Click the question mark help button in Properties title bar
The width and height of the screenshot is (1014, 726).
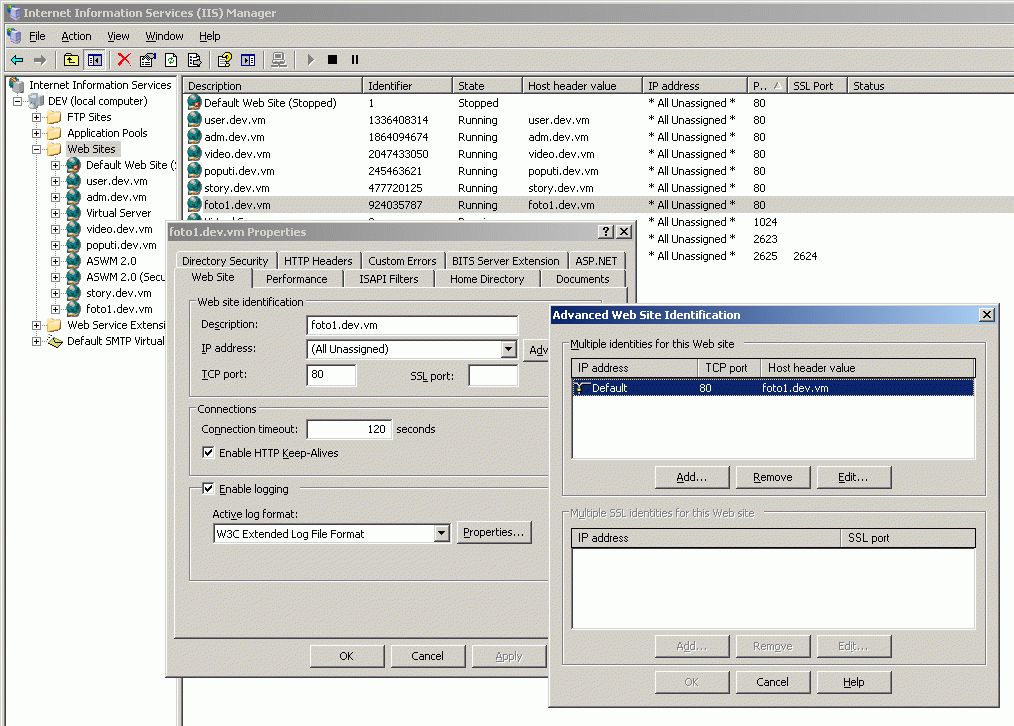tap(606, 231)
